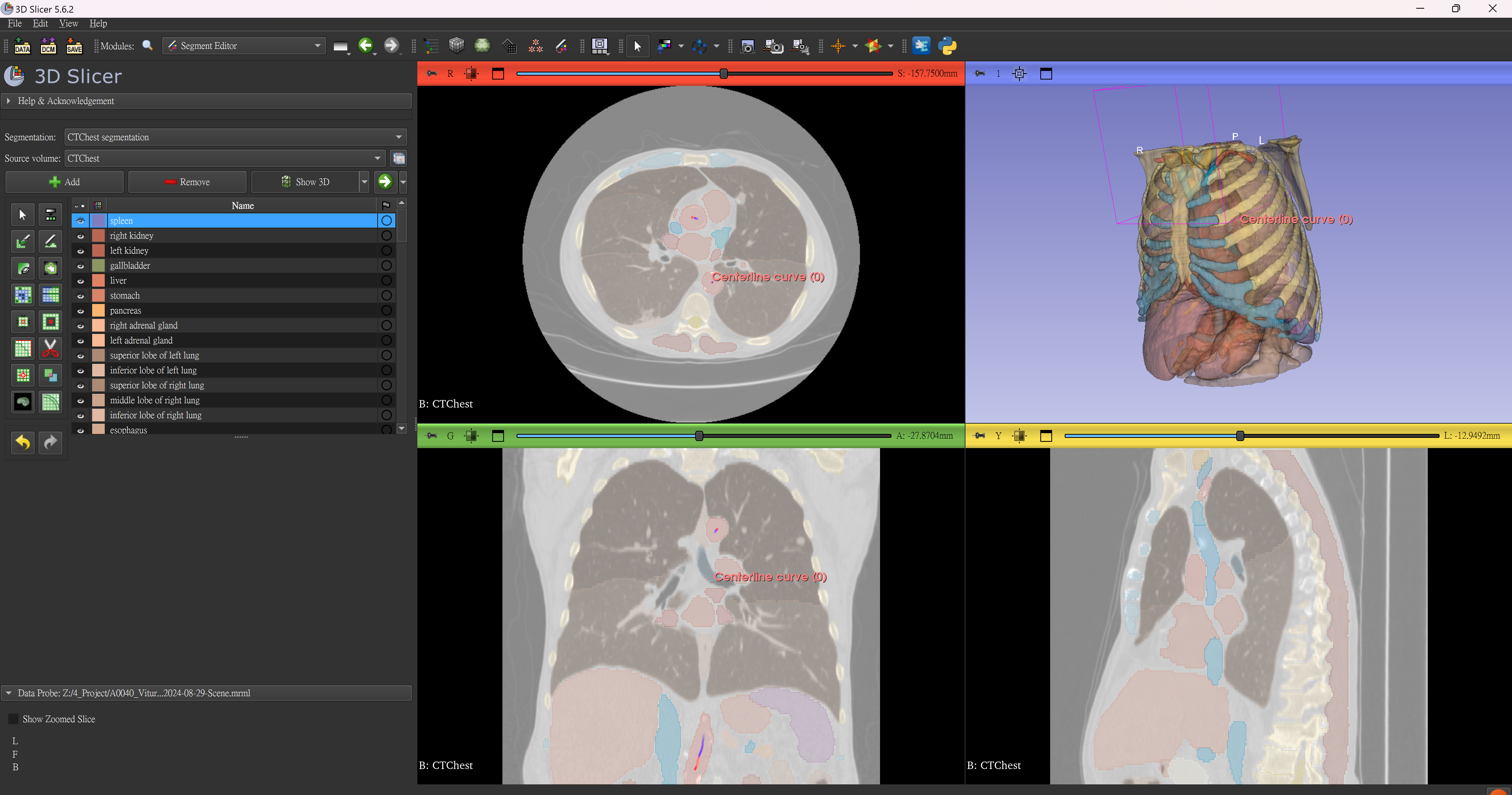Select the Threshold effect icon
This screenshot has height=795, width=1512.
click(50, 214)
